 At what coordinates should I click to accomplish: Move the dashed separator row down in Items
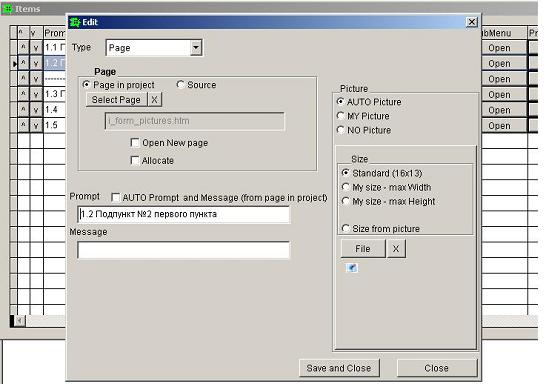[x=36, y=79]
